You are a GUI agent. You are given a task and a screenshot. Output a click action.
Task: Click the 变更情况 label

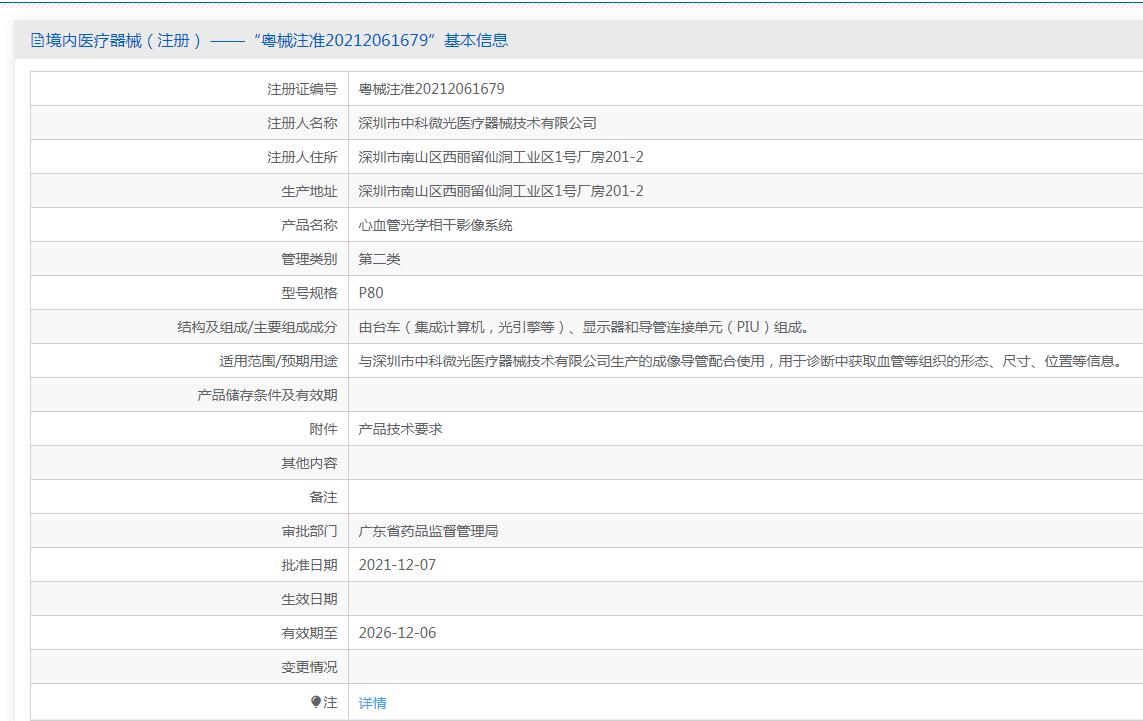click(309, 667)
